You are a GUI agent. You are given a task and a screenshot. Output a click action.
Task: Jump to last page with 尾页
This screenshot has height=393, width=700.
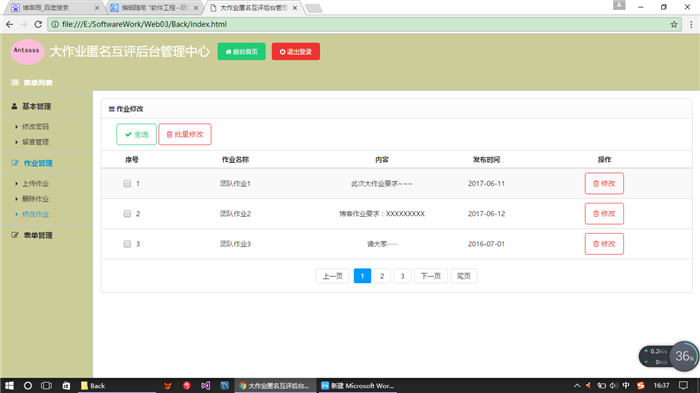pos(464,276)
